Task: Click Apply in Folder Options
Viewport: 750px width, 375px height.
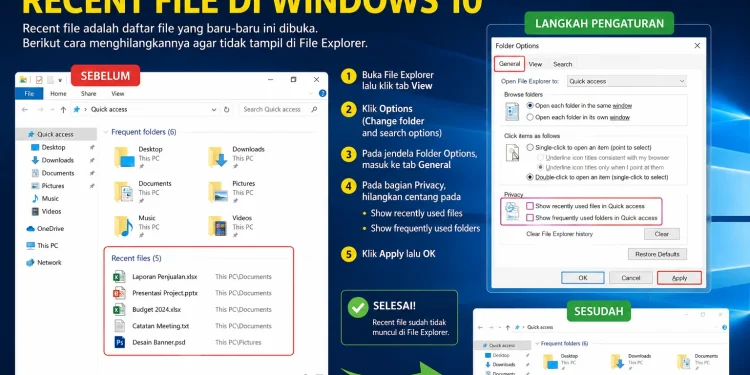Action: click(x=679, y=278)
